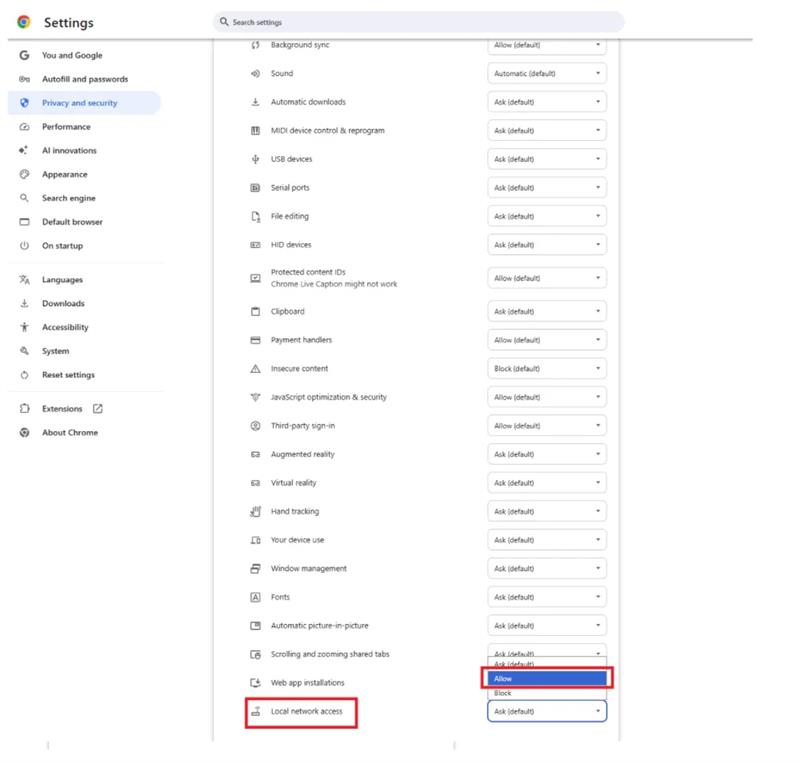Click the clipboard icon beside Clipboard
This screenshot has height=763, width=800.
[x=255, y=311]
